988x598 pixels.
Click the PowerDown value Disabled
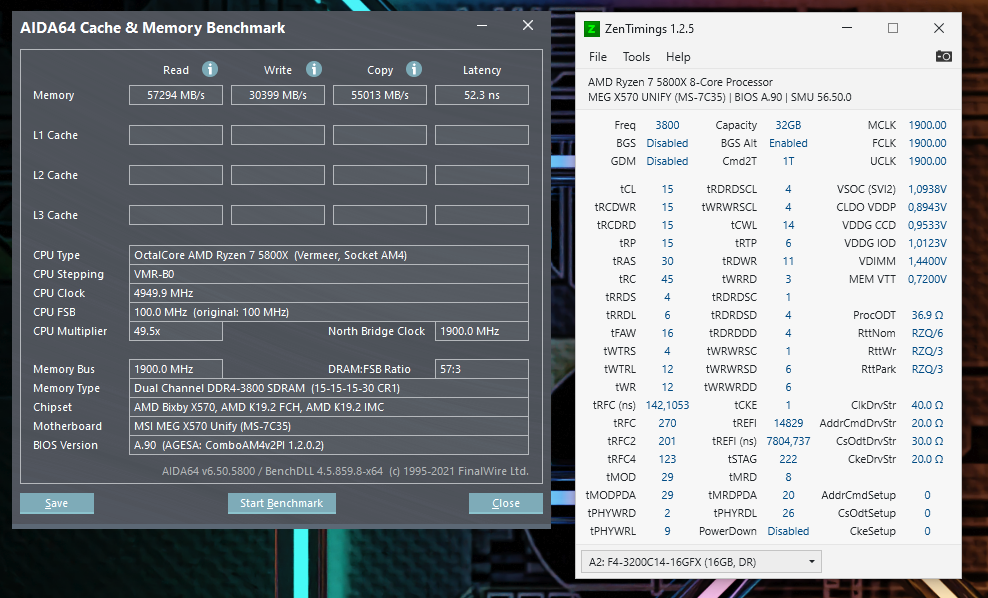[x=788, y=531]
